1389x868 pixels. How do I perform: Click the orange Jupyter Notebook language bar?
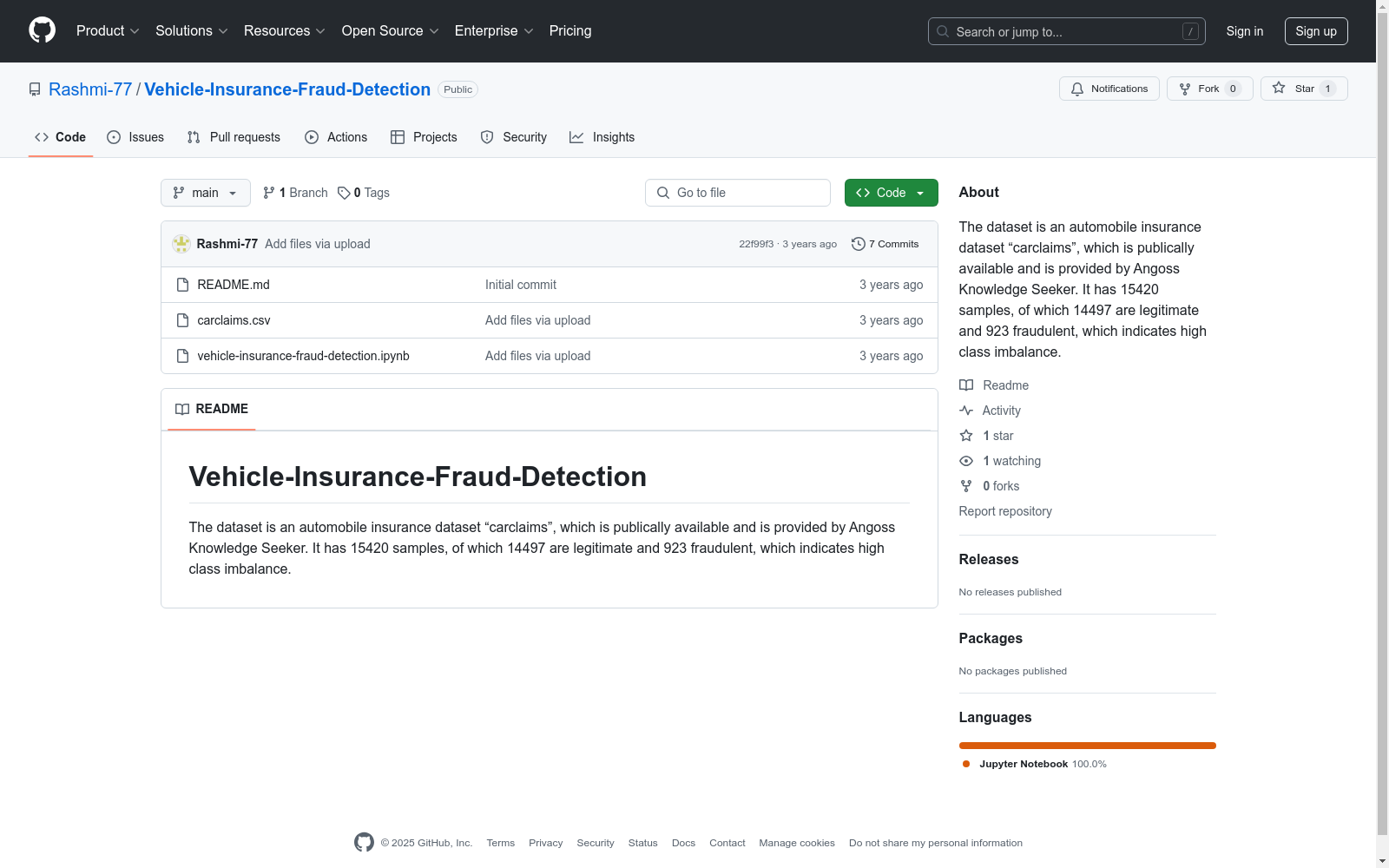[x=1087, y=746]
